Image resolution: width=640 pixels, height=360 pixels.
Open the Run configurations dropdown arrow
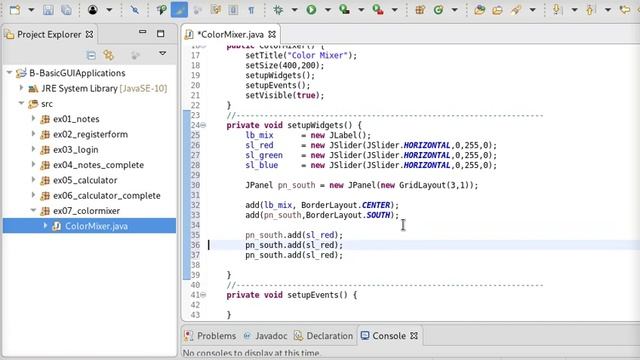(328, 10)
